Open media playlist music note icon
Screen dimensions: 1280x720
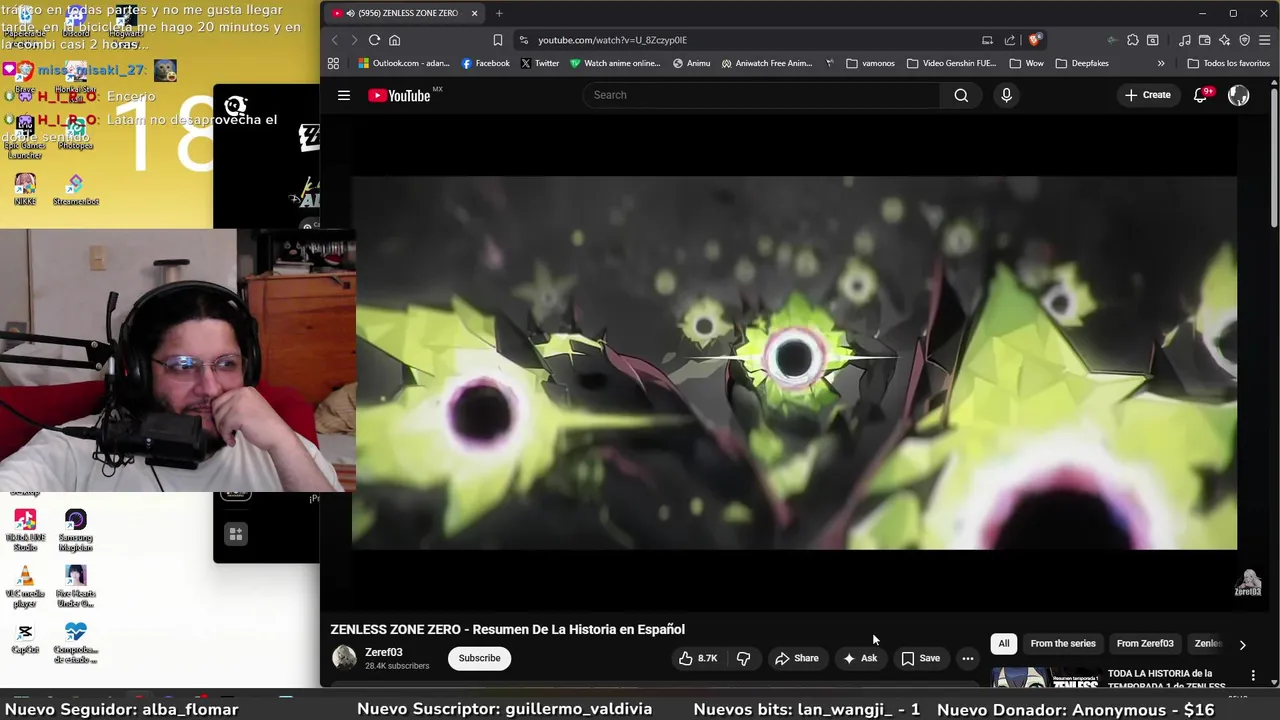point(1185,40)
